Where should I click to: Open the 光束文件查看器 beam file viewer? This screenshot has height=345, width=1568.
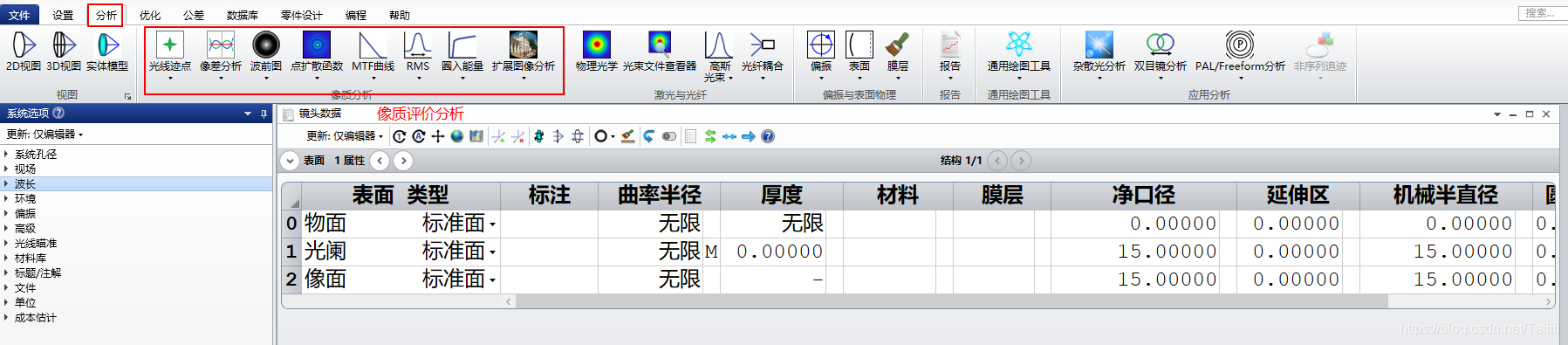pyautogui.click(x=660, y=51)
